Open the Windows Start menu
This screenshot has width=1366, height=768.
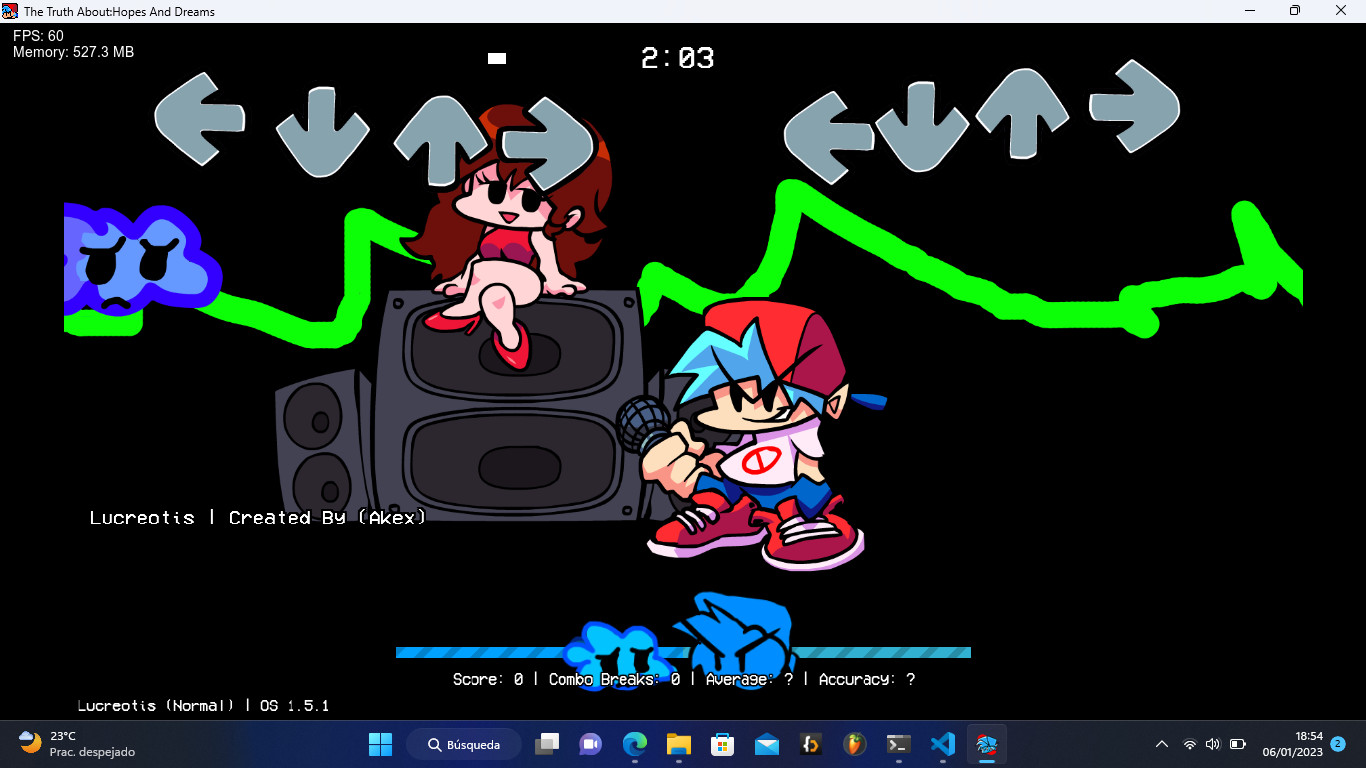380,744
